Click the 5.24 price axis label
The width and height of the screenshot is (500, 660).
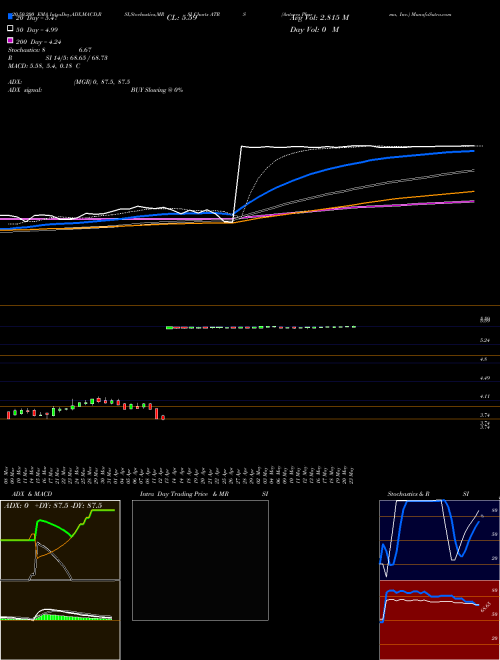coord(485,340)
